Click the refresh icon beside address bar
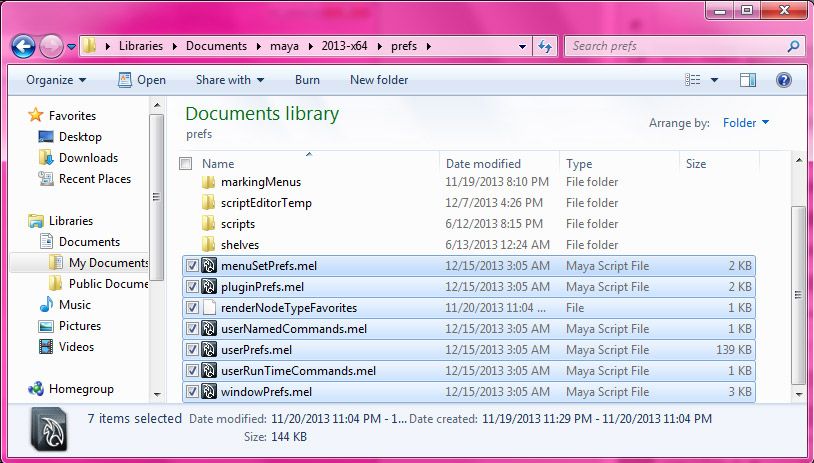814x463 pixels. [x=545, y=46]
